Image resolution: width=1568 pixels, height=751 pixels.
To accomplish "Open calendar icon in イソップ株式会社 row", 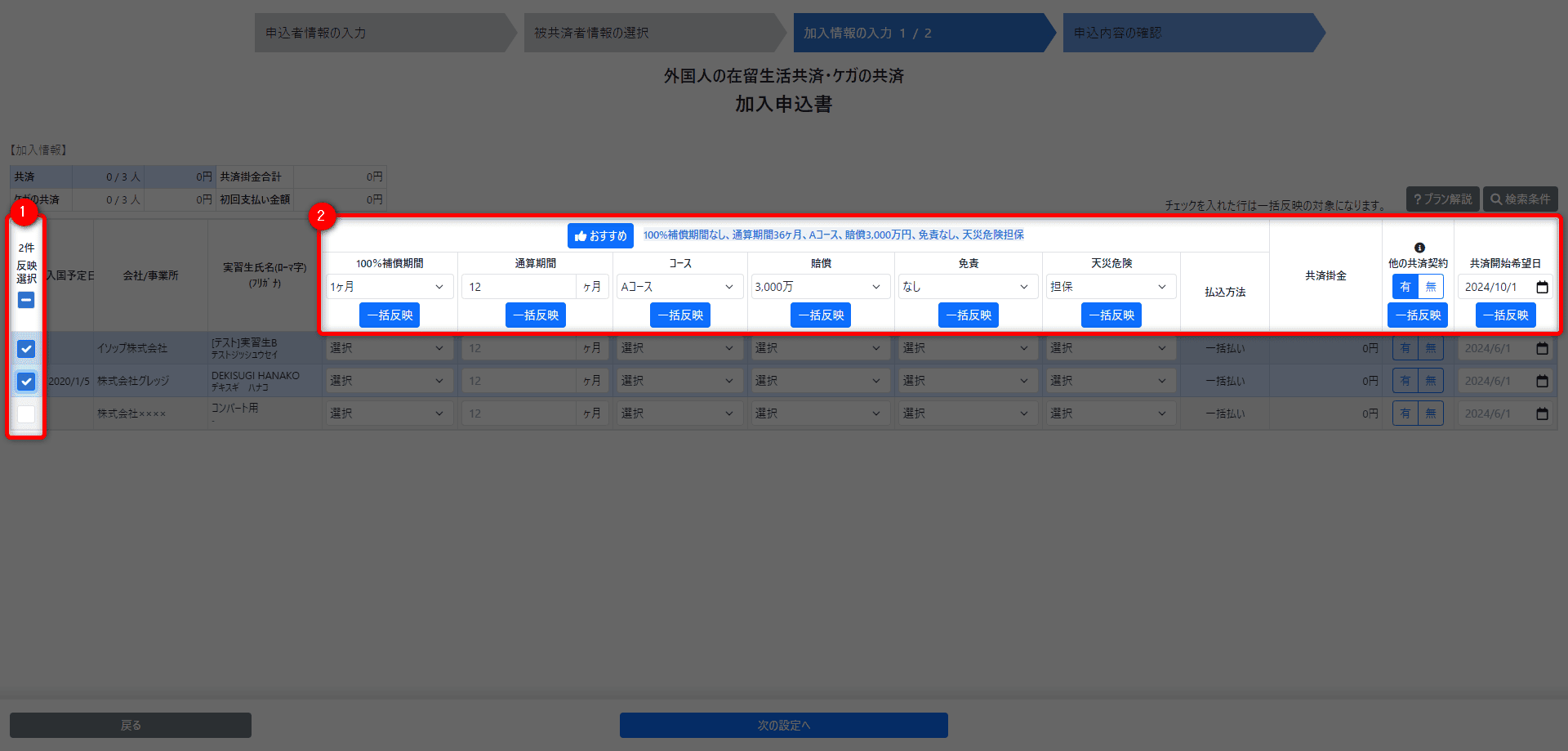I will [1542, 348].
